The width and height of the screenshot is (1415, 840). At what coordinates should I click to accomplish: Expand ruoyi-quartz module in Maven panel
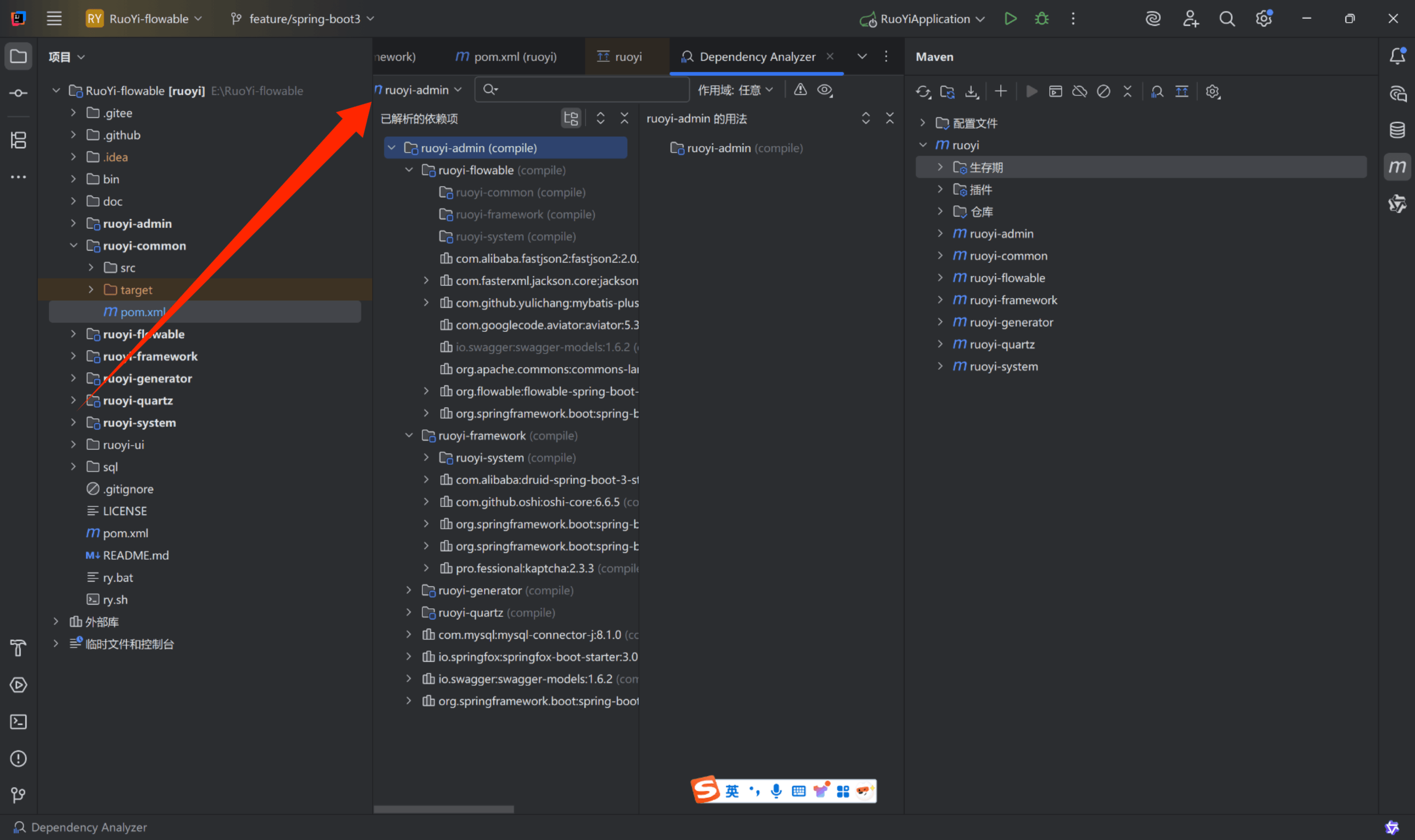pos(940,344)
